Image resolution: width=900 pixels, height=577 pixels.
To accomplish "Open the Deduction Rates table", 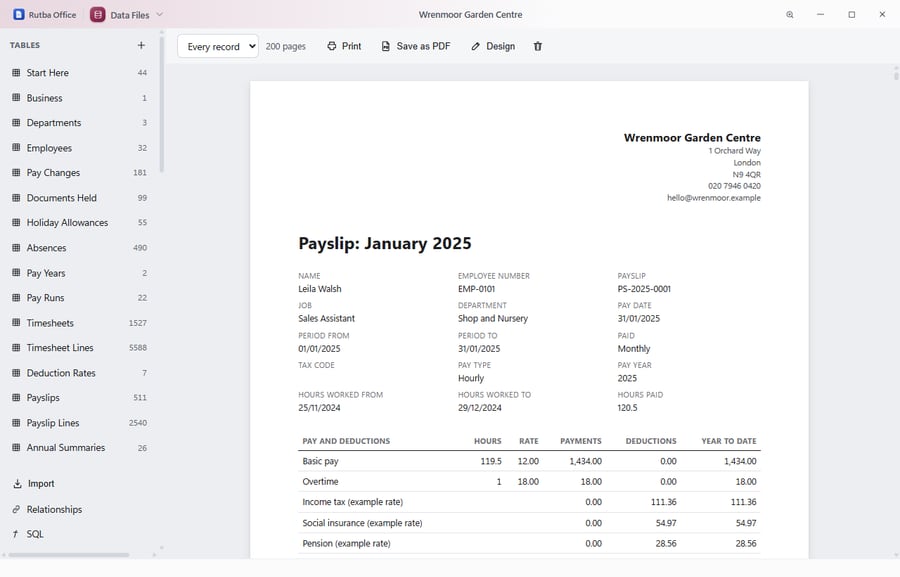I will pyautogui.click(x=79, y=373).
